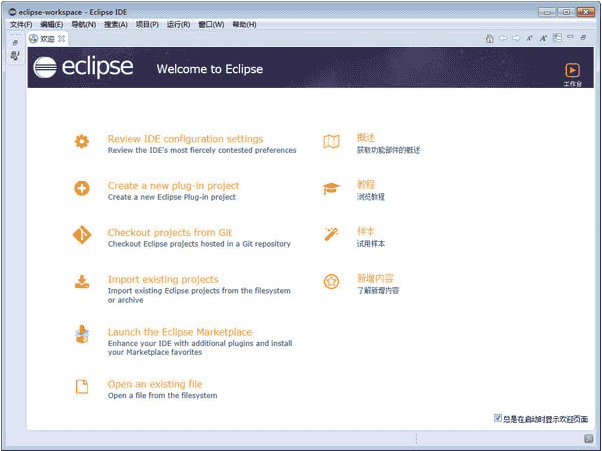
Task: Open the 窗口(W) menu
Action: click(211, 24)
